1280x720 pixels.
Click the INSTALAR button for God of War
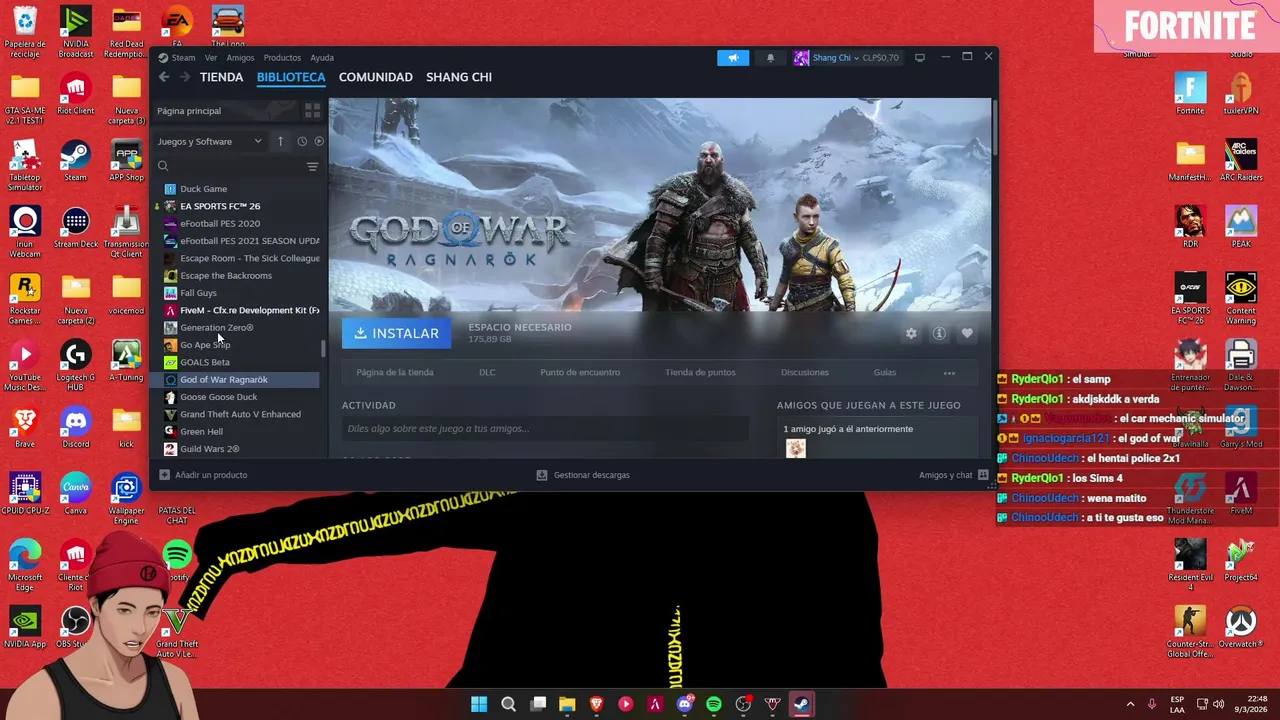click(x=397, y=333)
